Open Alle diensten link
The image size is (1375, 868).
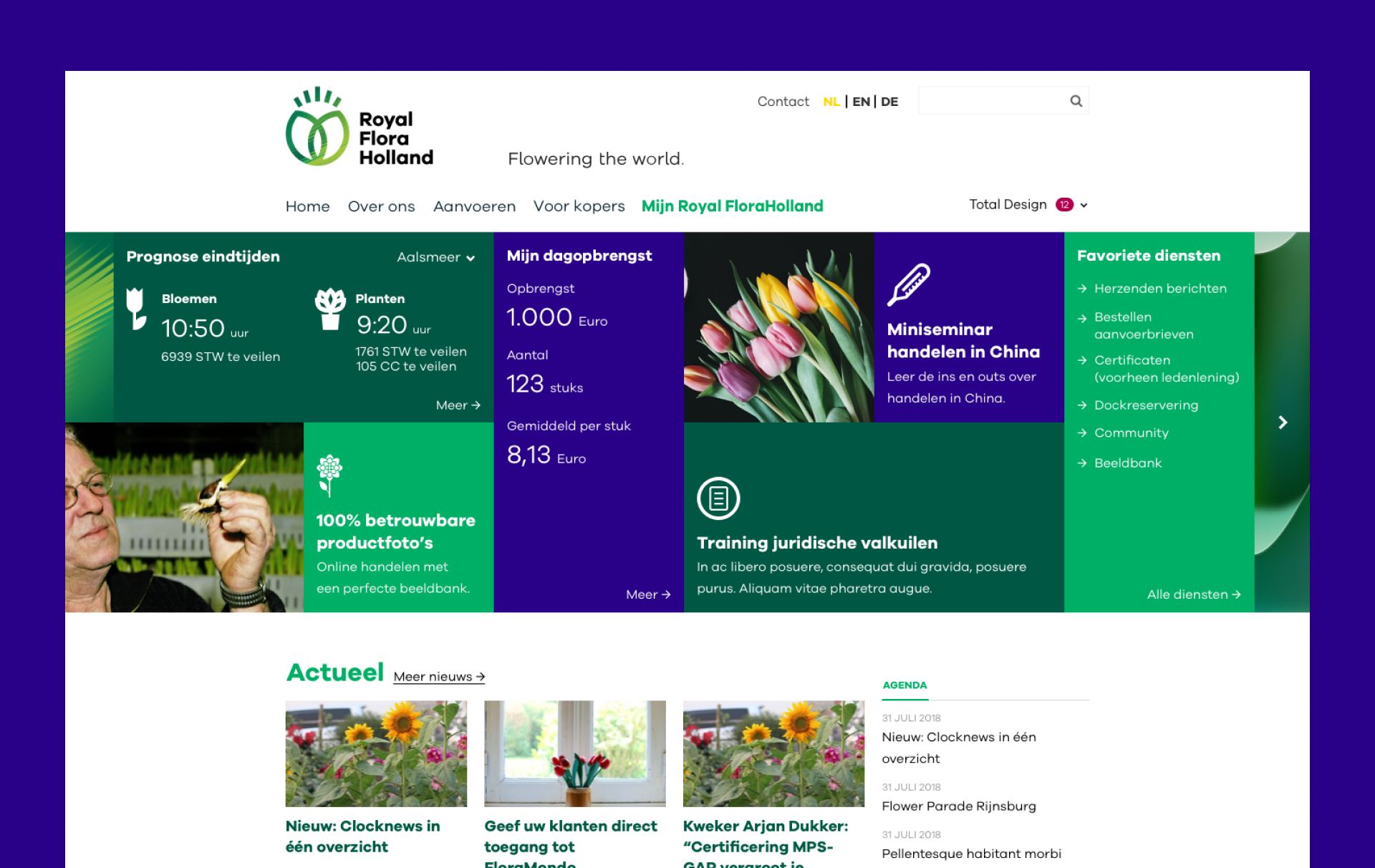[1193, 594]
